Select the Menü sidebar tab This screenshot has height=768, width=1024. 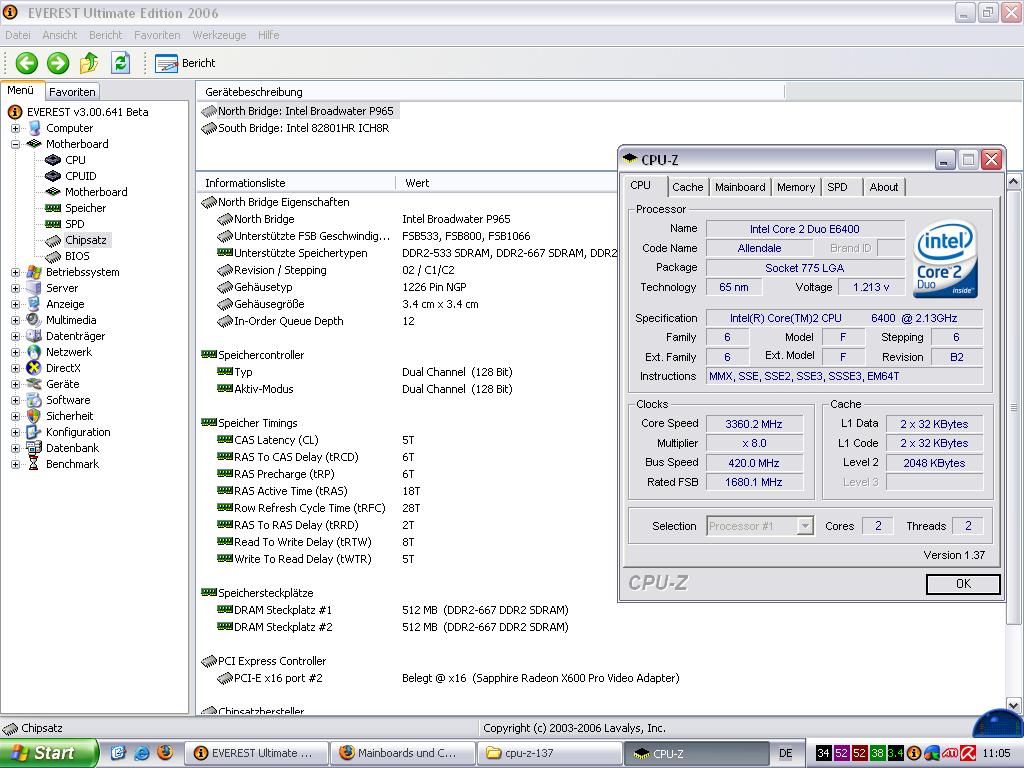21,90
